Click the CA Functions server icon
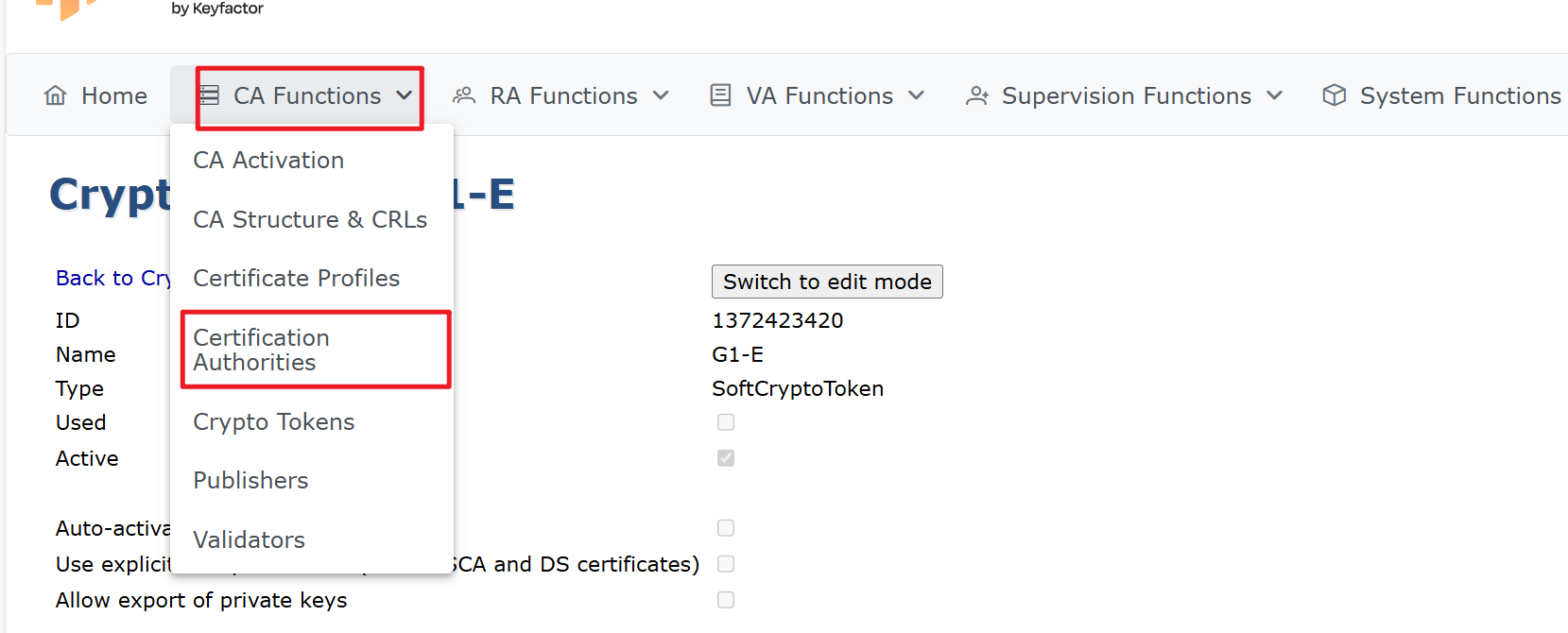Screen dimensions: 1568x633 pyautogui.click(x=210, y=95)
